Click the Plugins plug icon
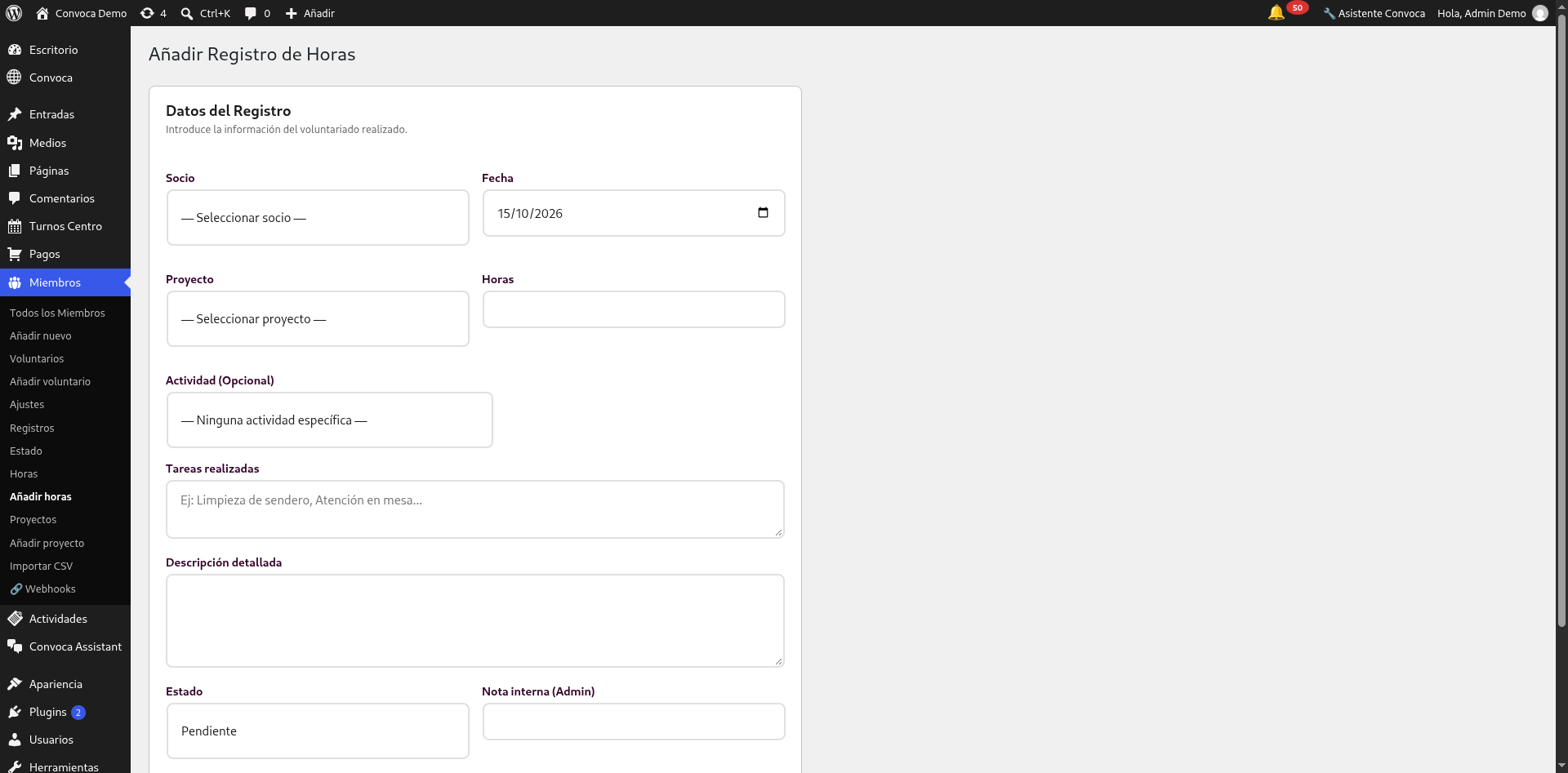The image size is (1568, 773). click(14, 712)
